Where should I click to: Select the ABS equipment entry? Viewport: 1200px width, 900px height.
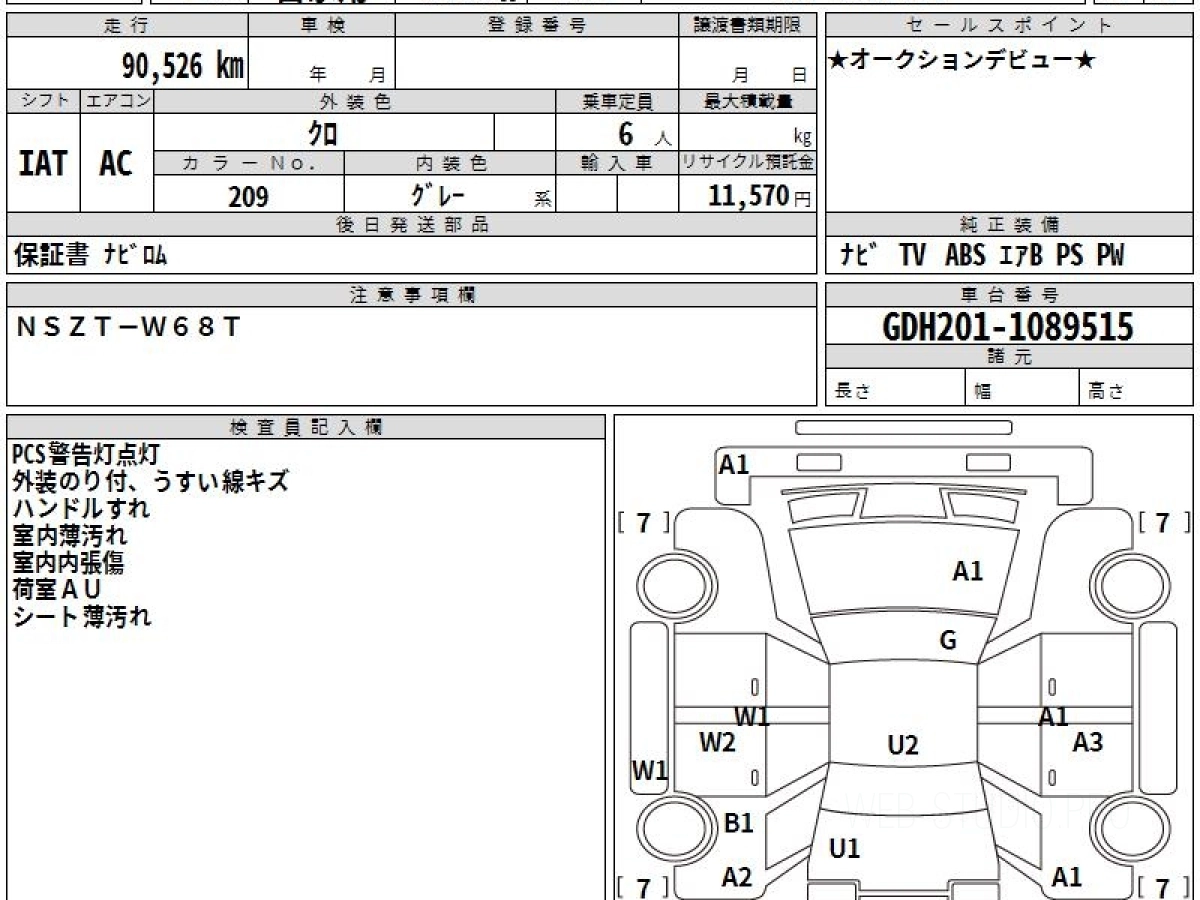click(x=965, y=256)
